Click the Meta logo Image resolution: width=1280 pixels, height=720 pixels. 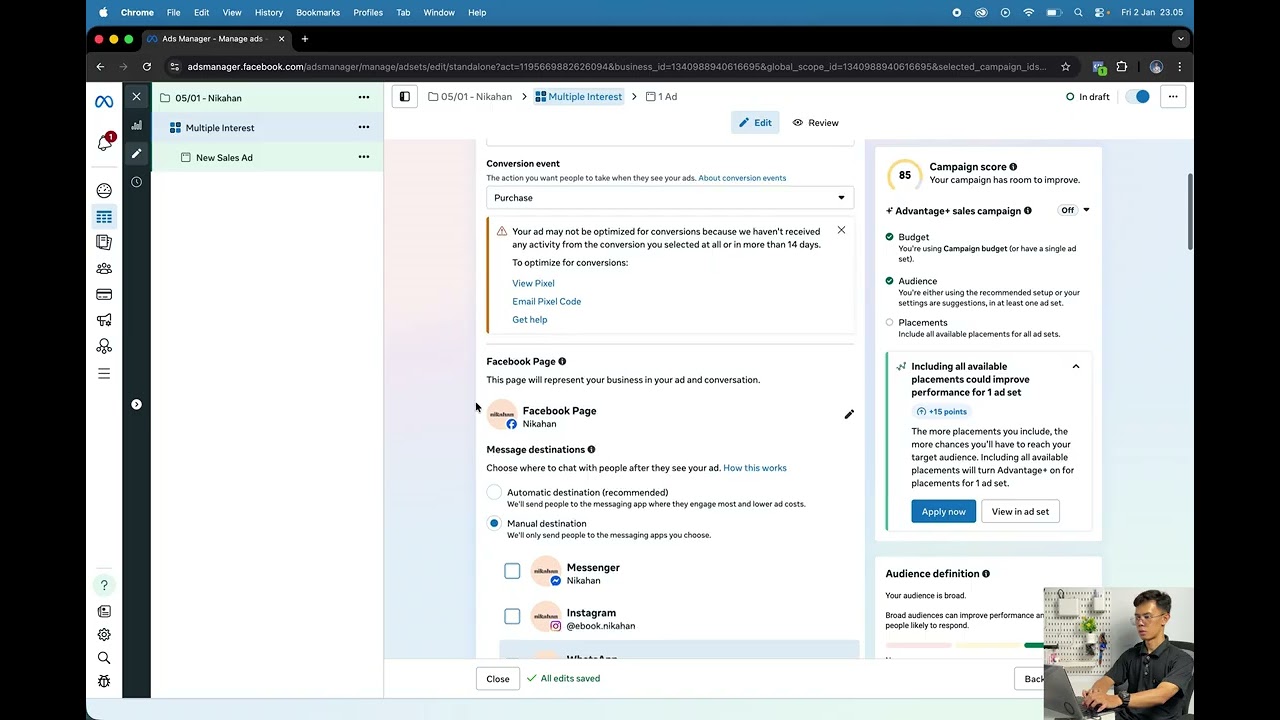104,102
